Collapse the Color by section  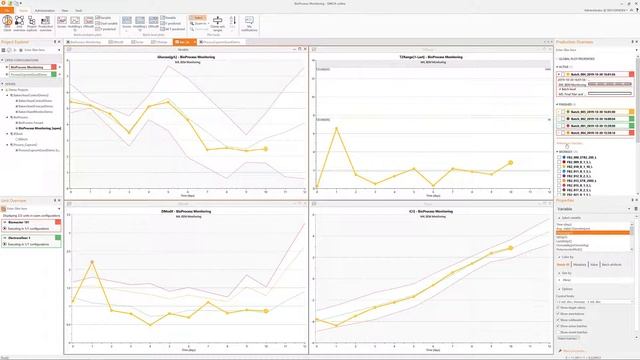pos(559,257)
